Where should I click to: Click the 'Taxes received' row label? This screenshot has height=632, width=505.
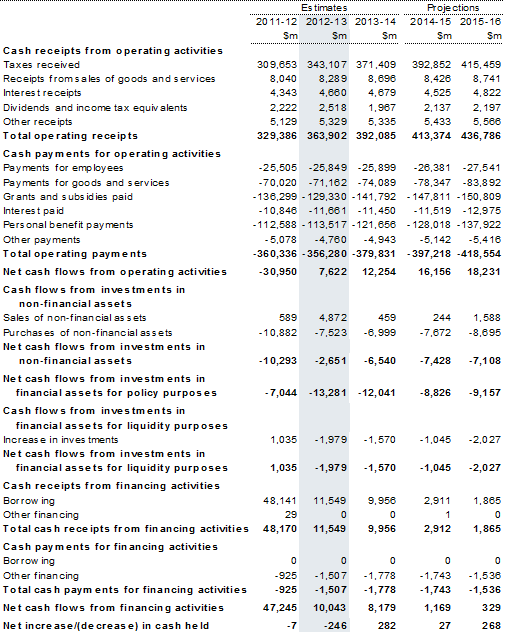[x=42, y=65]
